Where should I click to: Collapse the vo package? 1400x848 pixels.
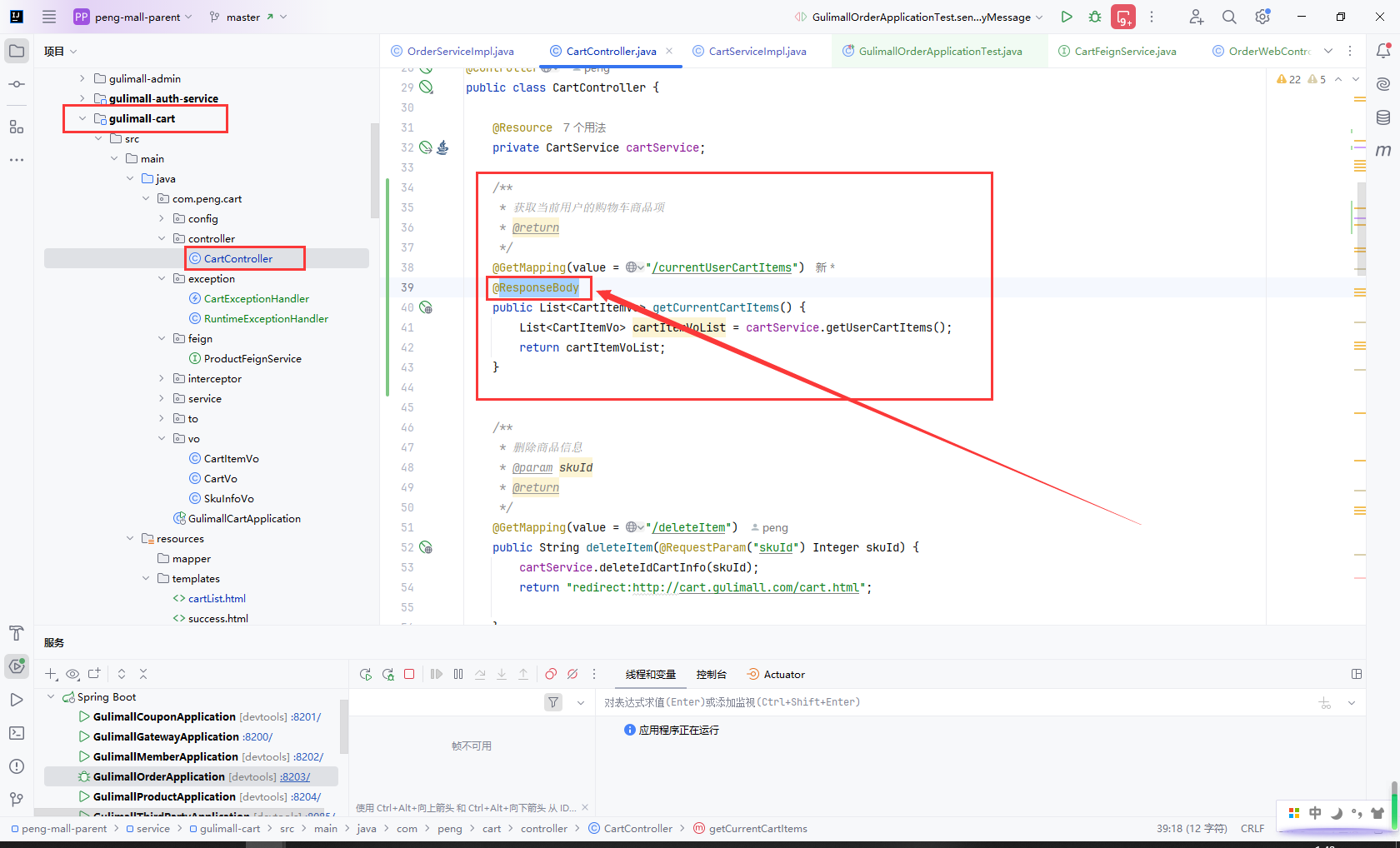tap(162, 438)
